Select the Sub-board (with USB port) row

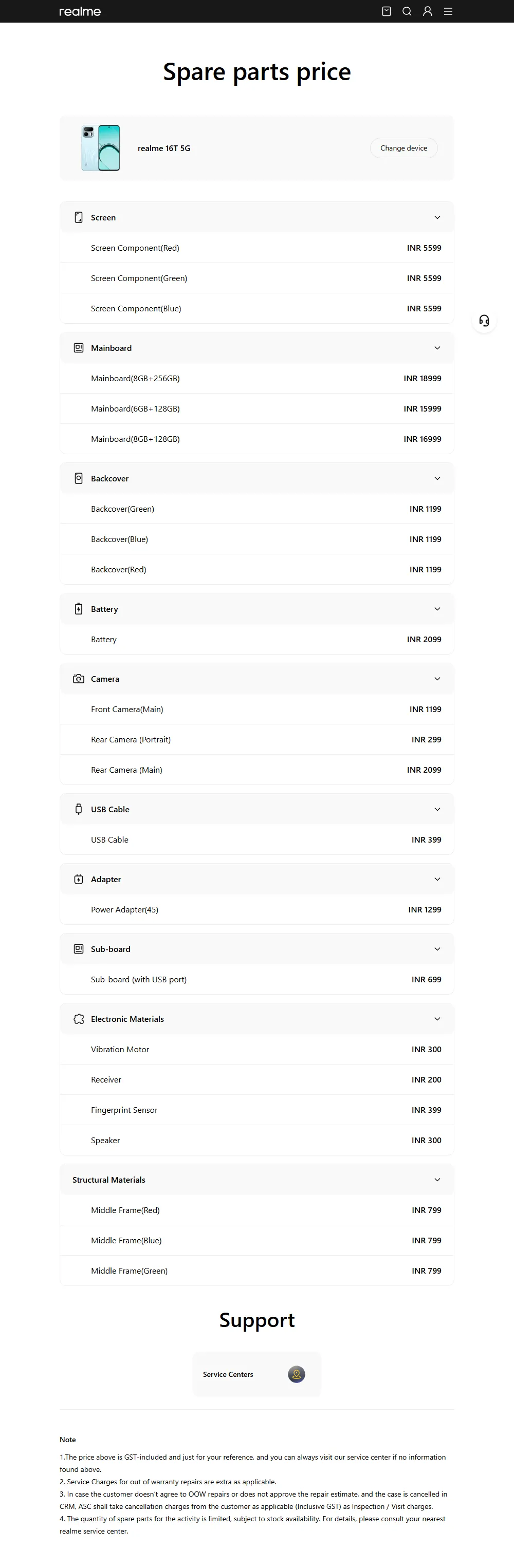click(257, 979)
